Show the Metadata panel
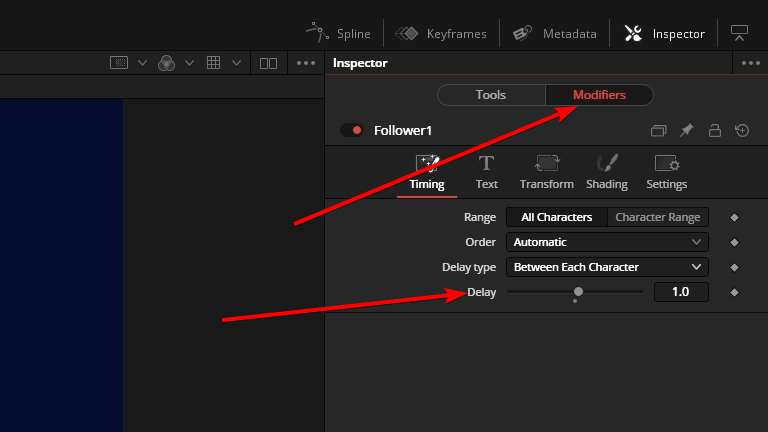Viewport: 768px width, 432px height. (554, 33)
